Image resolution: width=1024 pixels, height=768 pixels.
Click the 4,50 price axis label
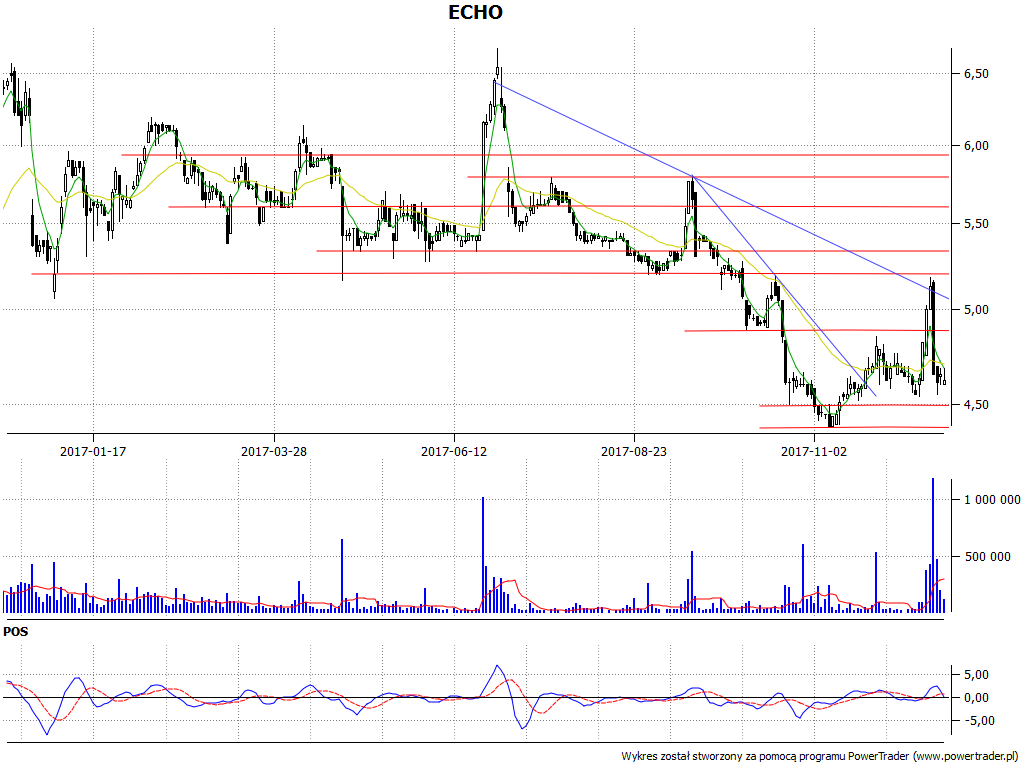pyautogui.click(x=976, y=405)
